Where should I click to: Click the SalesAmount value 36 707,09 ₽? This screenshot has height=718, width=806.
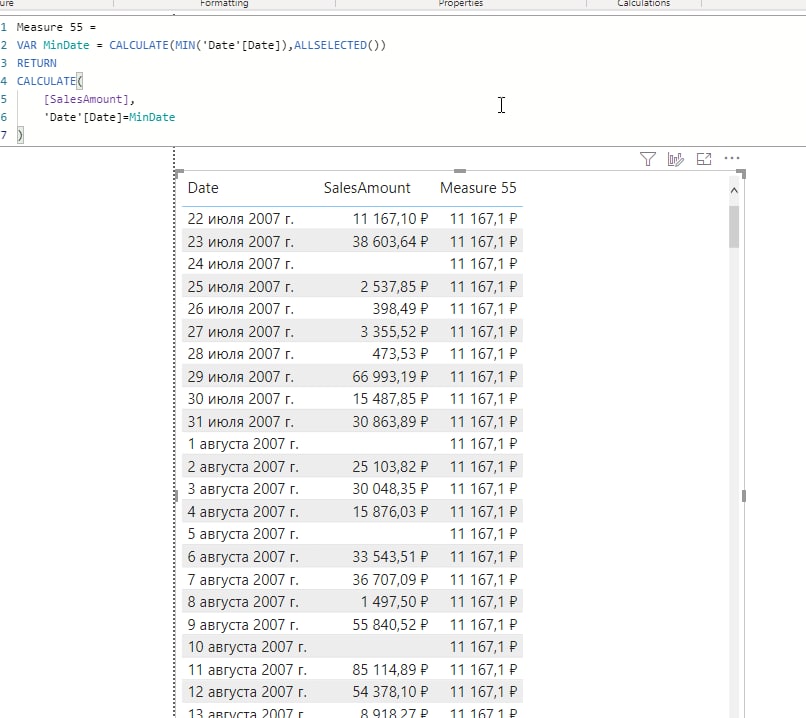(x=390, y=579)
